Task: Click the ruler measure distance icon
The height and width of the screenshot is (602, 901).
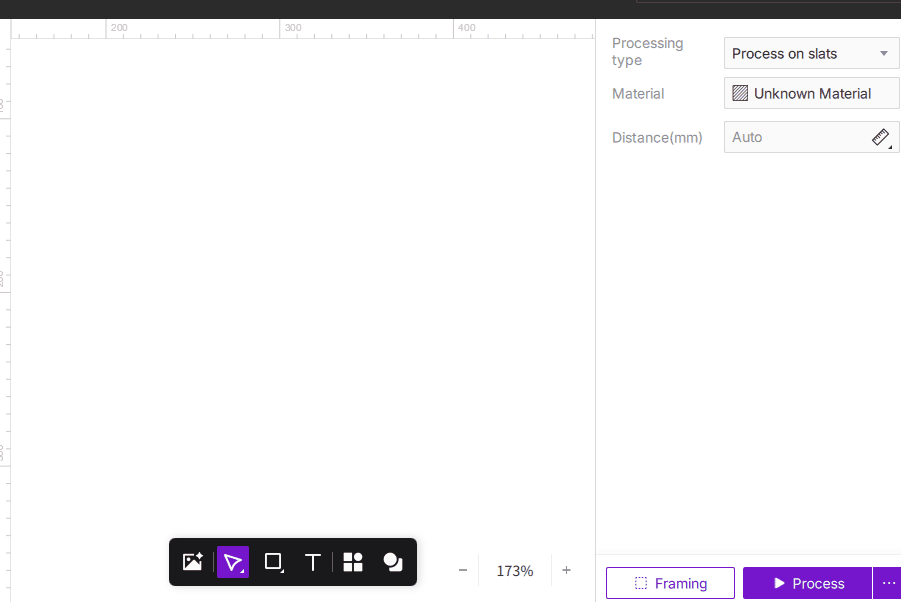Action: click(x=881, y=137)
